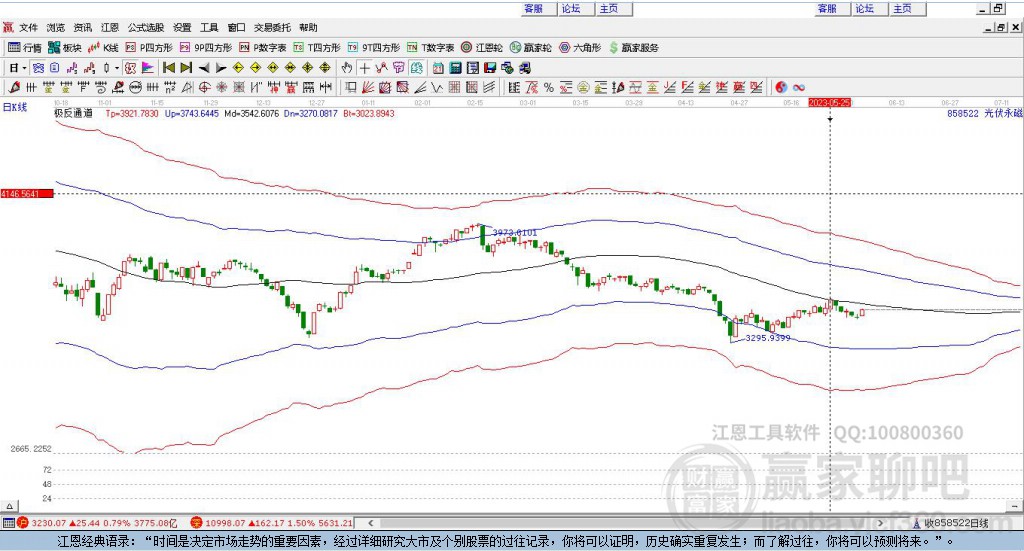The image size is (1024, 551).
Task: Click the red-blue yin-yang icon
Action: [x=781, y=87]
